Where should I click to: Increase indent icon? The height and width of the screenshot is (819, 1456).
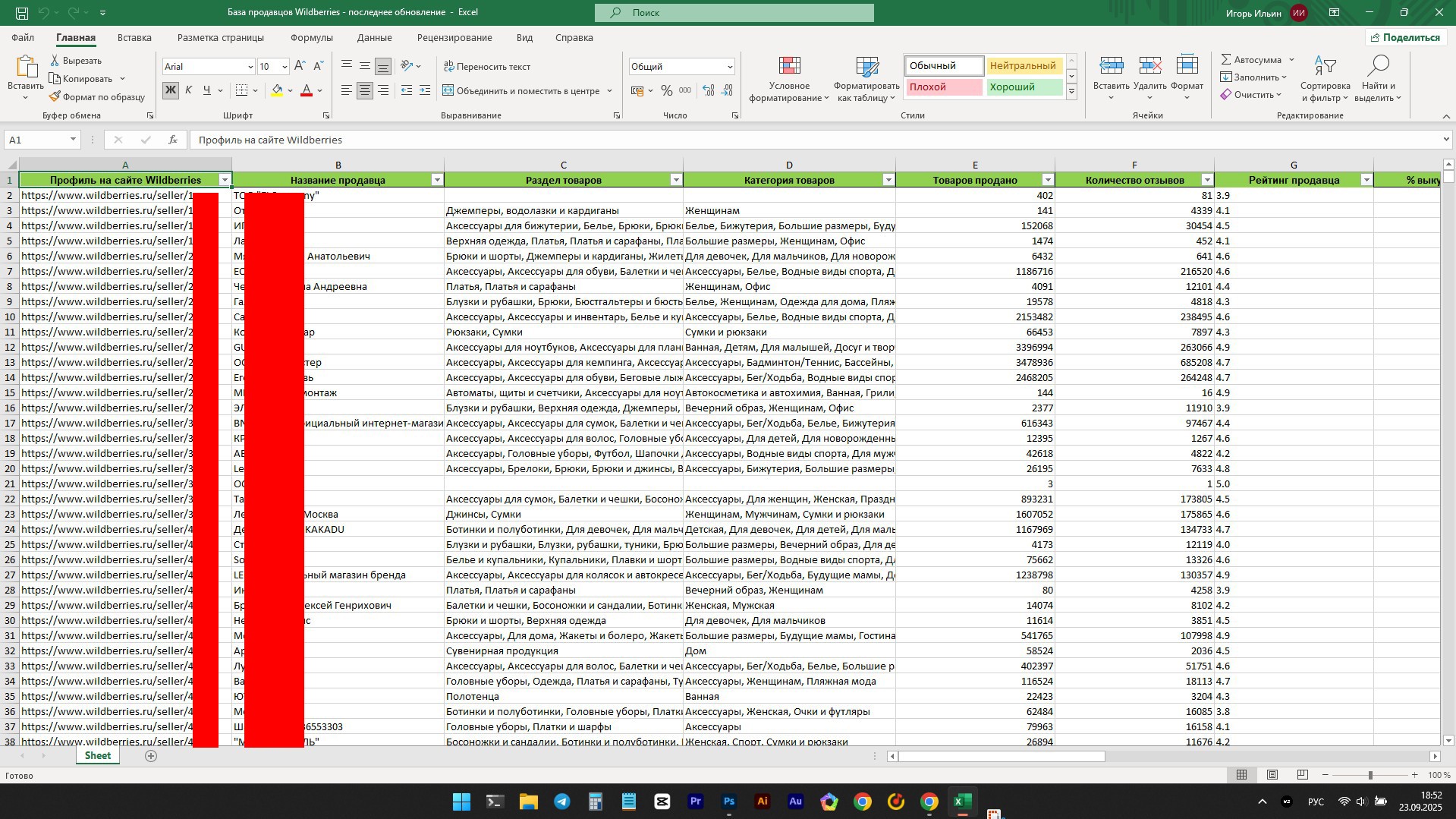(x=425, y=90)
